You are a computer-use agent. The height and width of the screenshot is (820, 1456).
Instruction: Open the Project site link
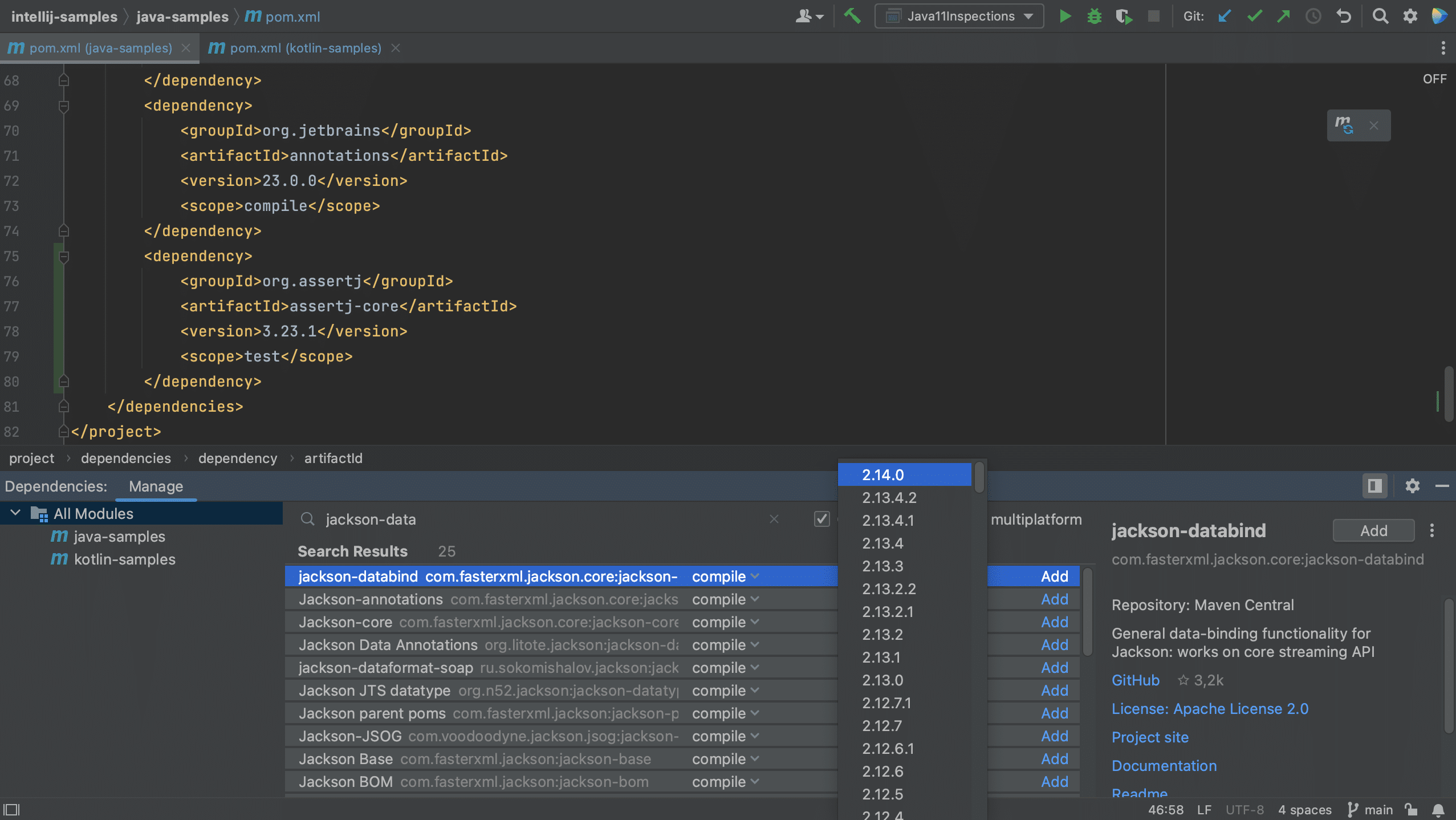(1150, 737)
